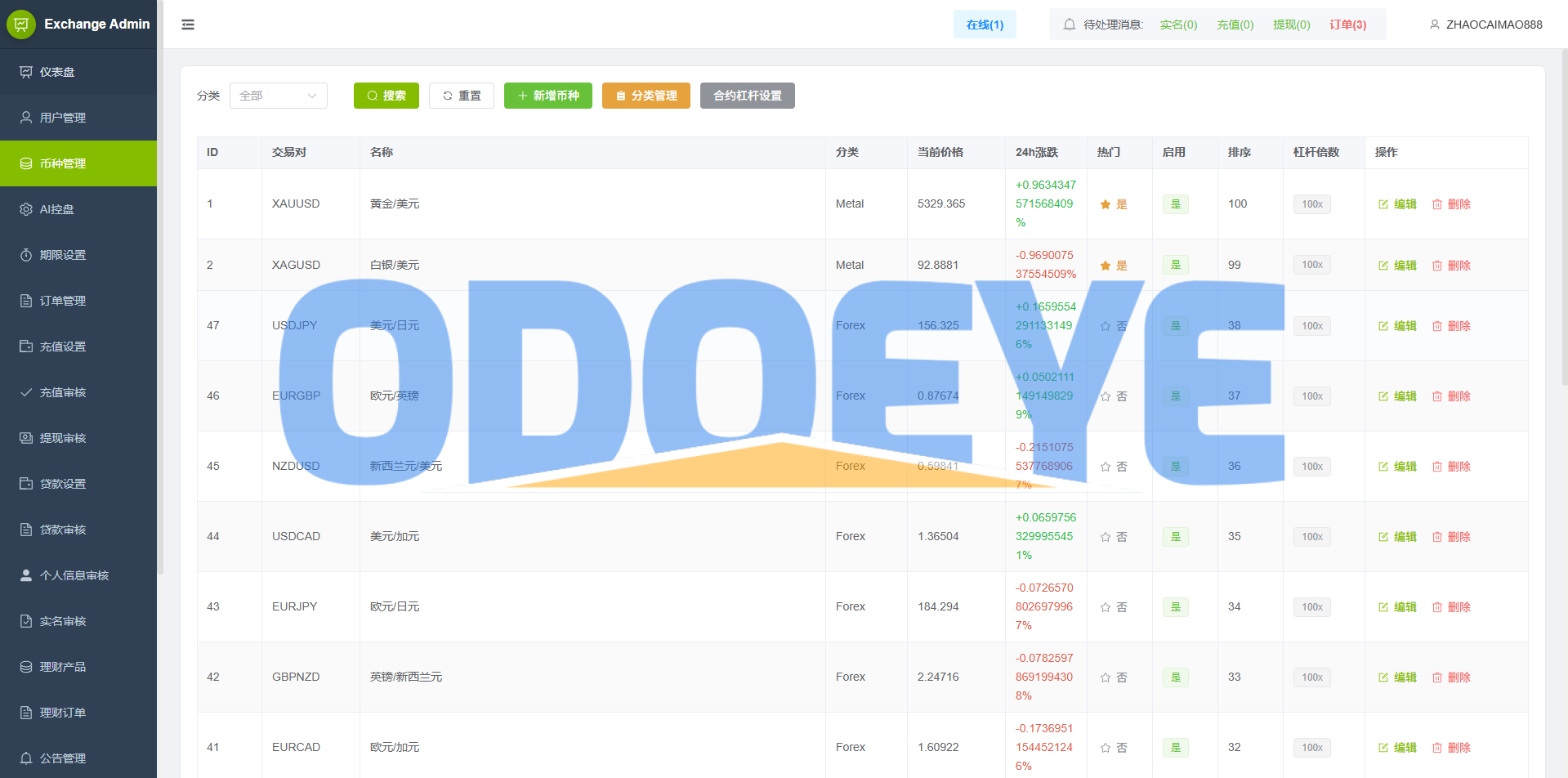Open 用户管理 in the sidebar
The image size is (1568, 778).
63,118
